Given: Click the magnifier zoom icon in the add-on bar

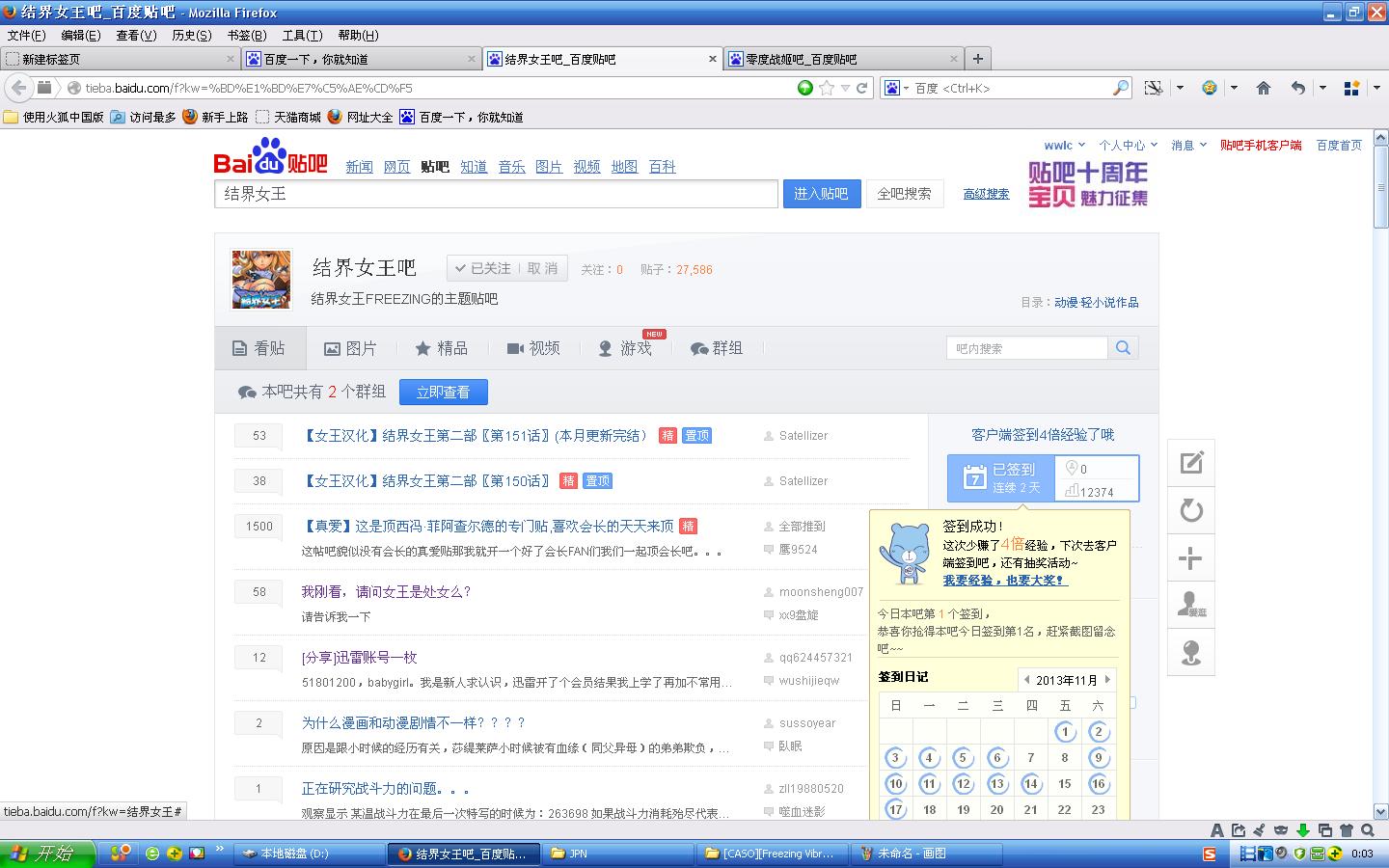Looking at the screenshot, I should (x=1368, y=829).
